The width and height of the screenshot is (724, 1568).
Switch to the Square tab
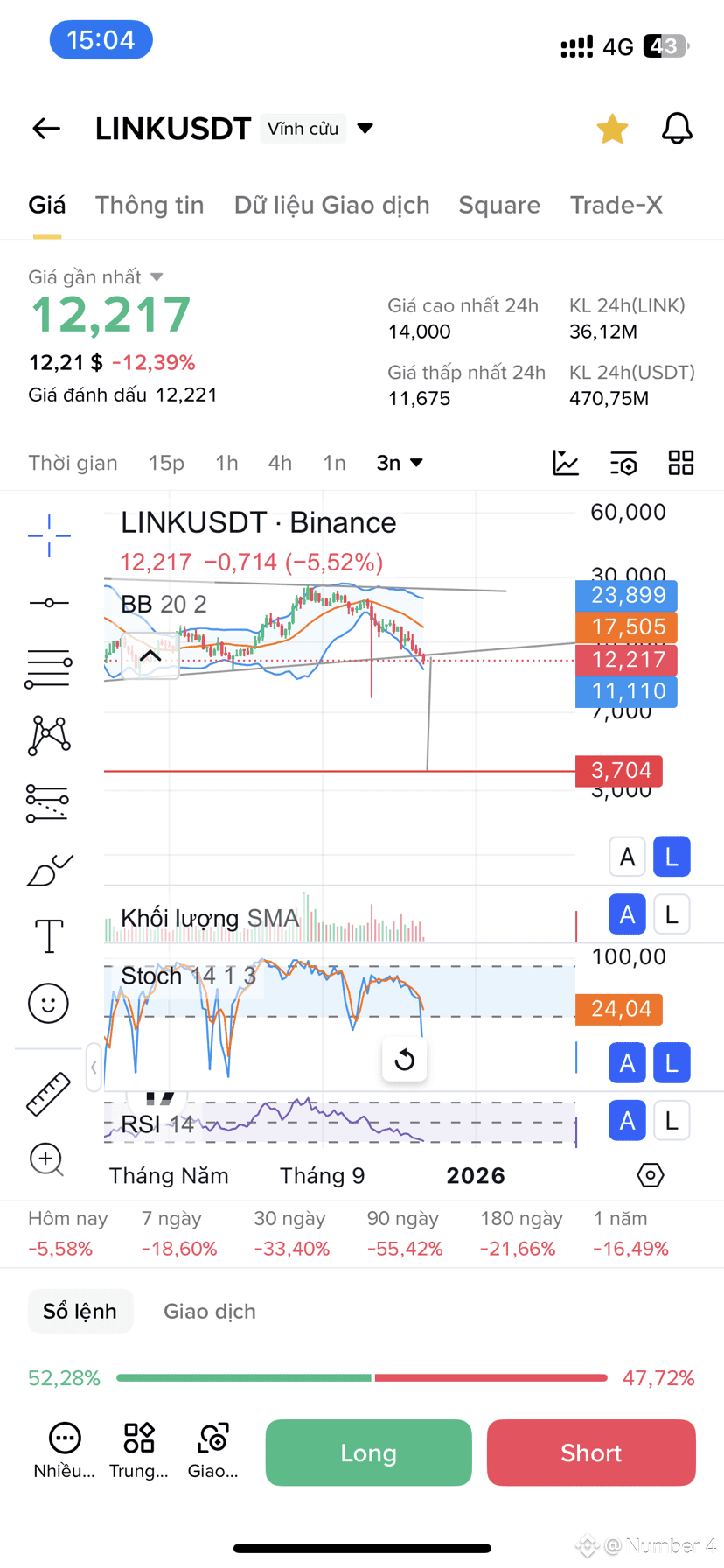point(499,205)
